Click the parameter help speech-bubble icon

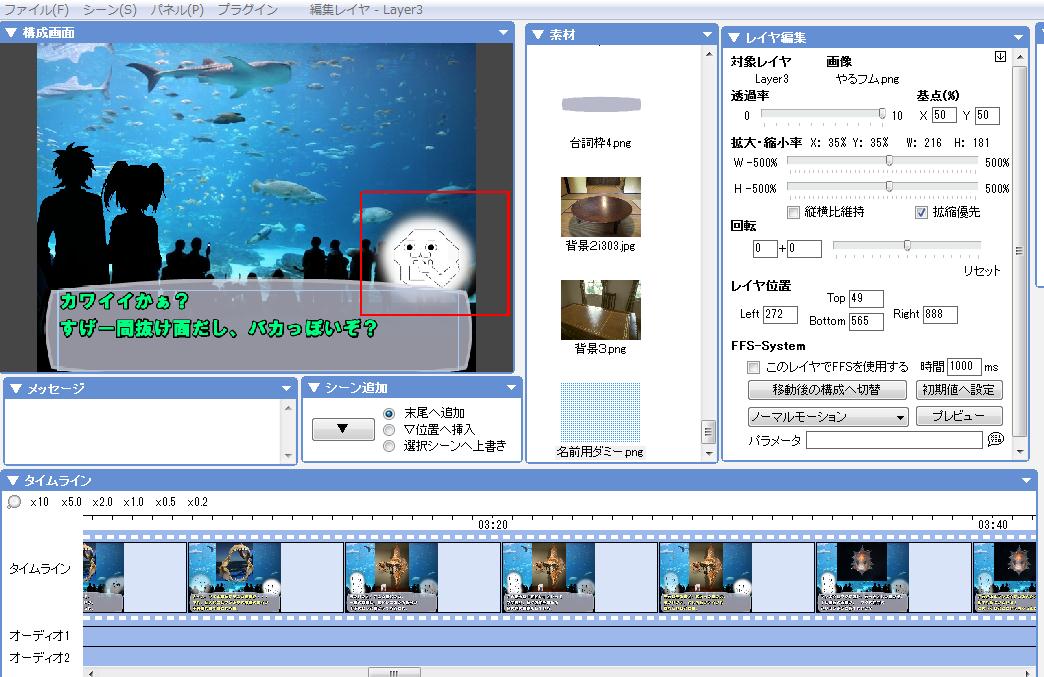[x=995, y=439]
